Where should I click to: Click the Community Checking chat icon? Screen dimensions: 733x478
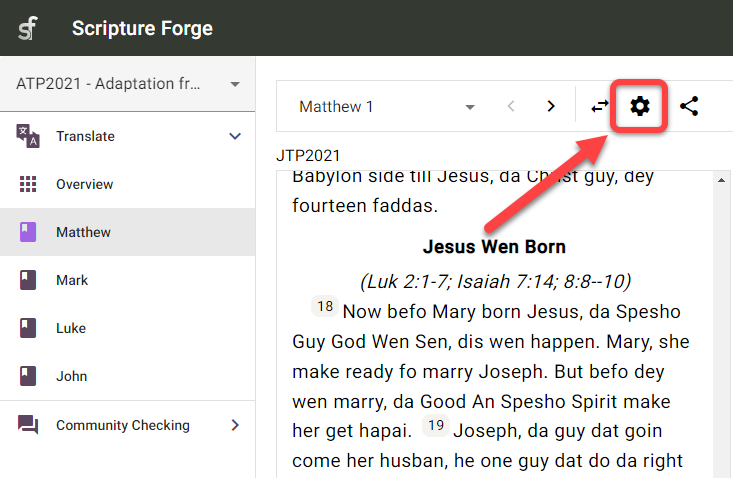click(x=28, y=425)
